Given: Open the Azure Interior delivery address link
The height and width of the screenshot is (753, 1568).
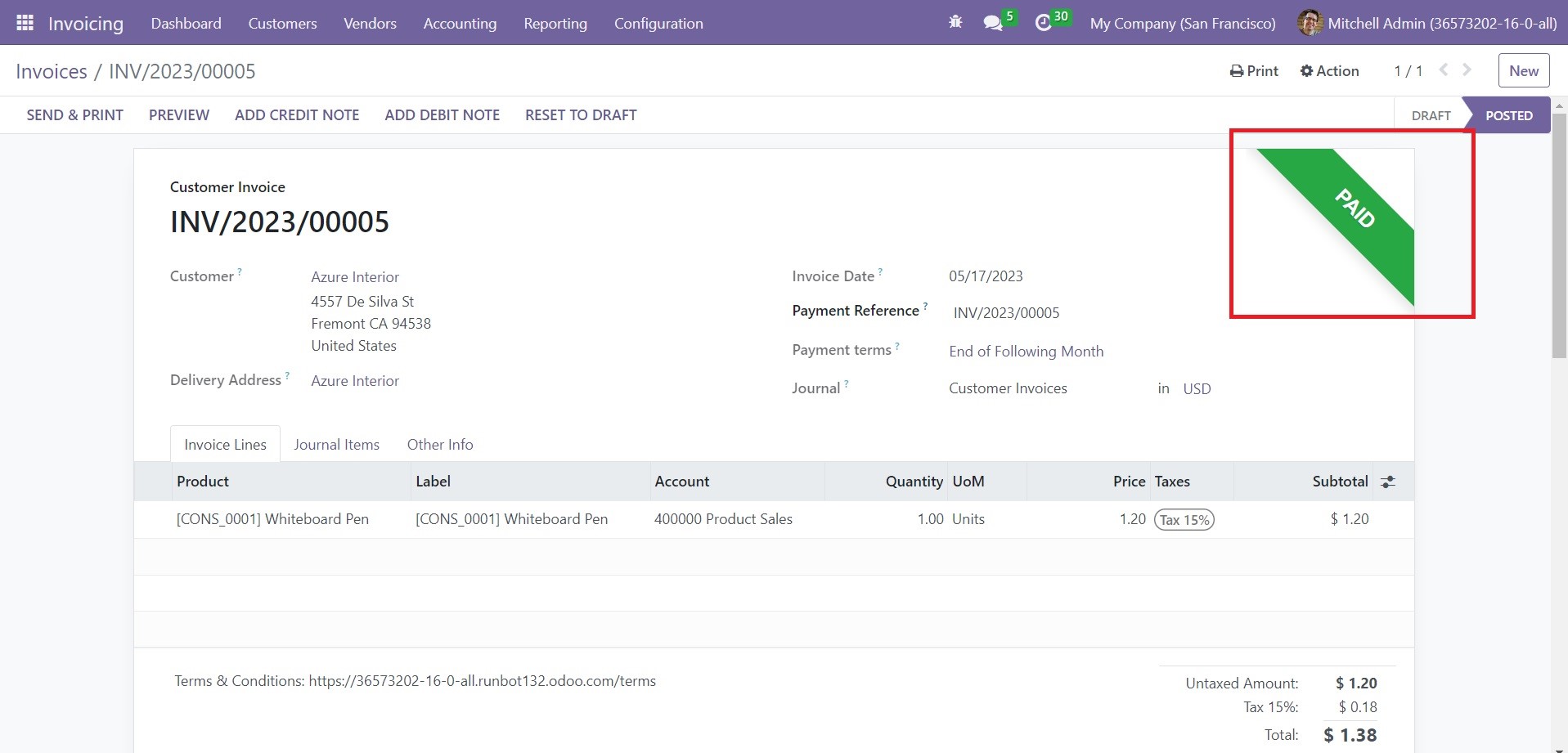Looking at the screenshot, I should tap(355, 381).
